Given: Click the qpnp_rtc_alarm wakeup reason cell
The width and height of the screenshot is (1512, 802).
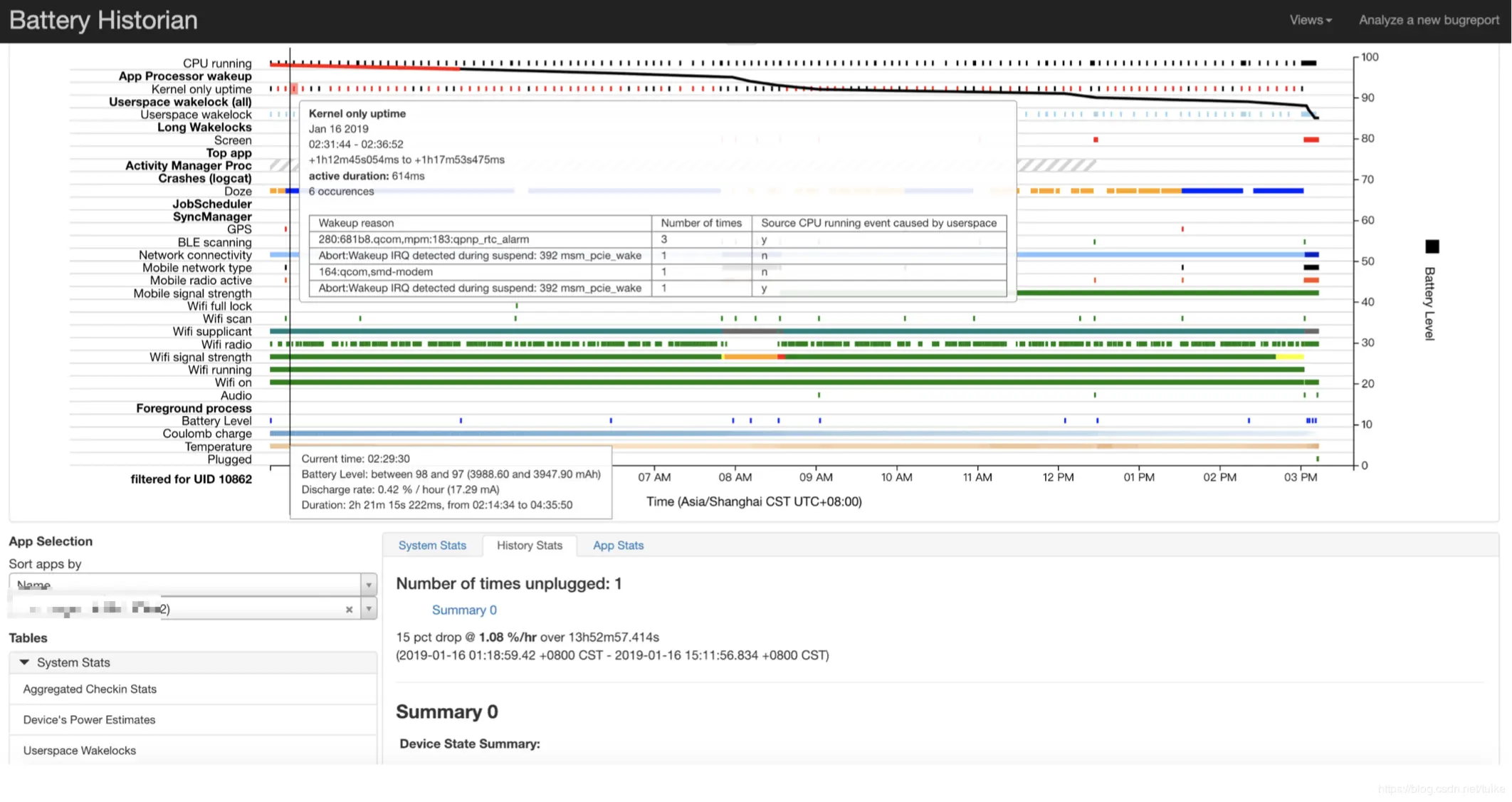Looking at the screenshot, I should click(x=481, y=239).
